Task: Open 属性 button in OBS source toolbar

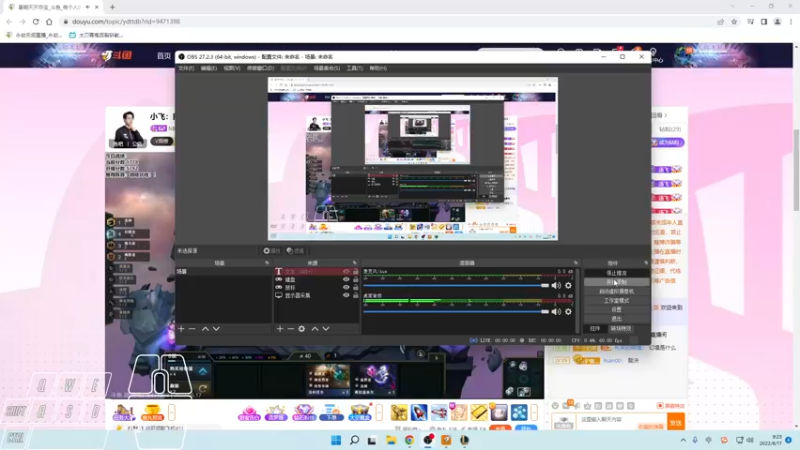Action: click(271, 251)
